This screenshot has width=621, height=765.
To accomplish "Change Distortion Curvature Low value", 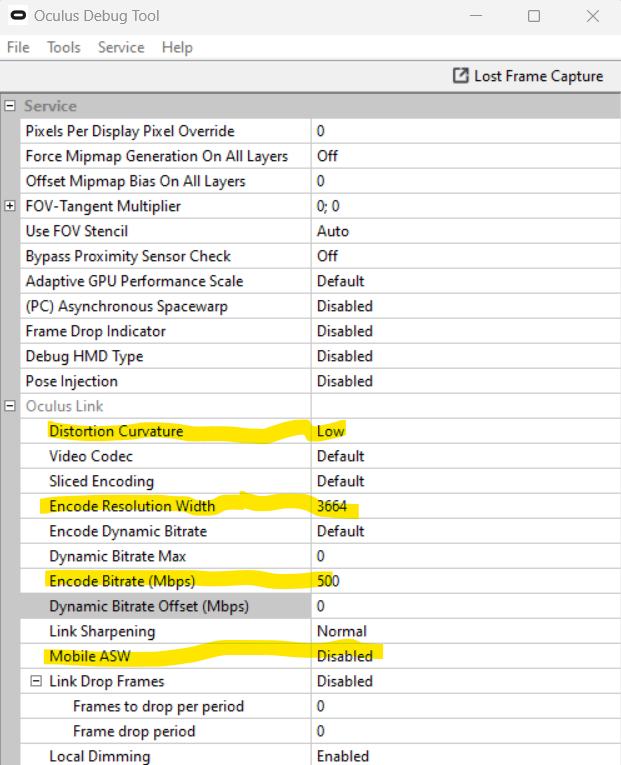I will (466, 431).
